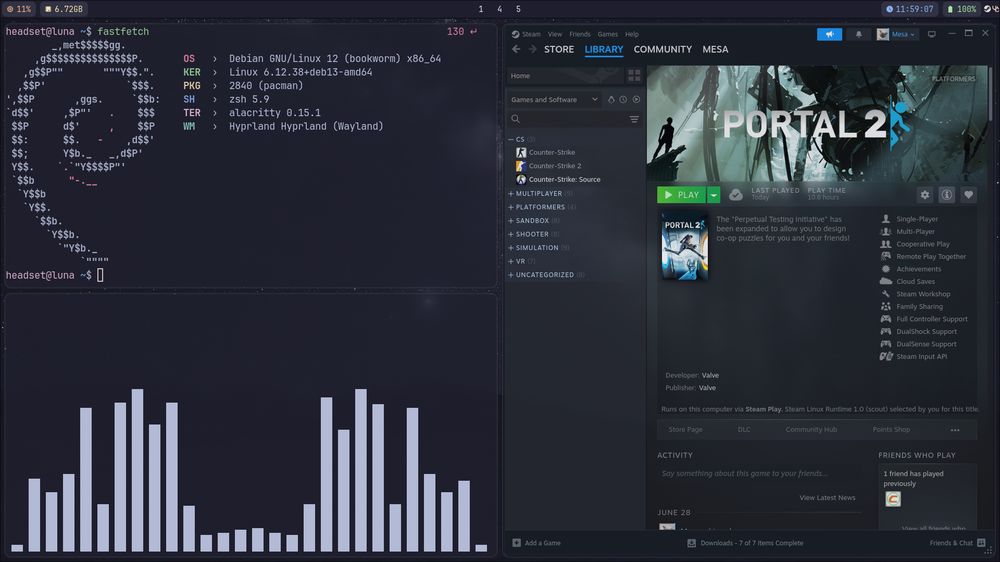This screenshot has height=562, width=1000.
Task: Click the Achievements feature icon
Action: (886, 269)
